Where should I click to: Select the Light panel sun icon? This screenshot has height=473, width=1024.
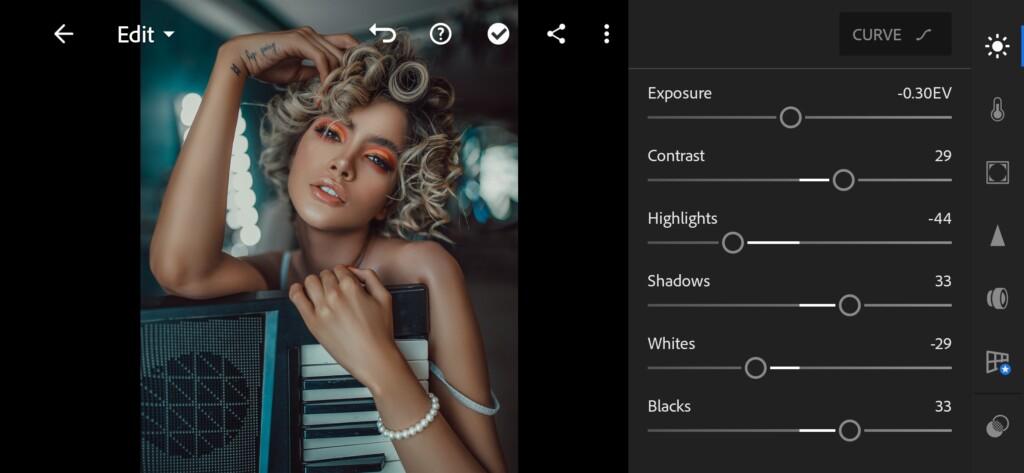tap(997, 46)
